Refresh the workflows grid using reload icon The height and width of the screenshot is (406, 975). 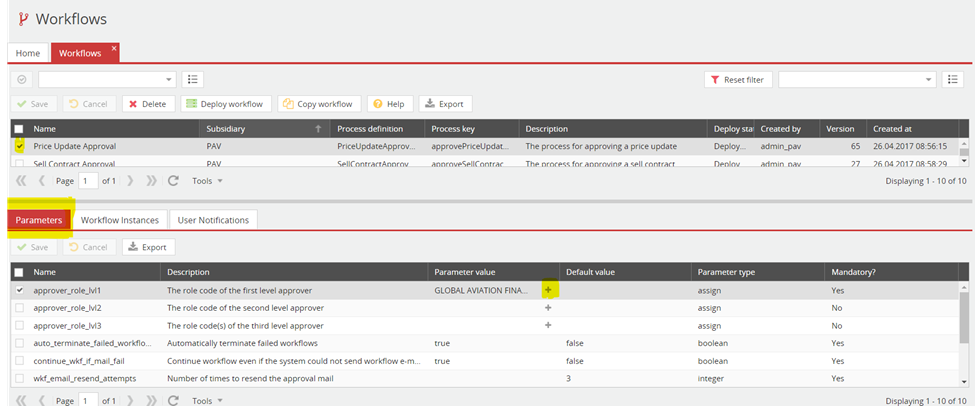(x=173, y=181)
